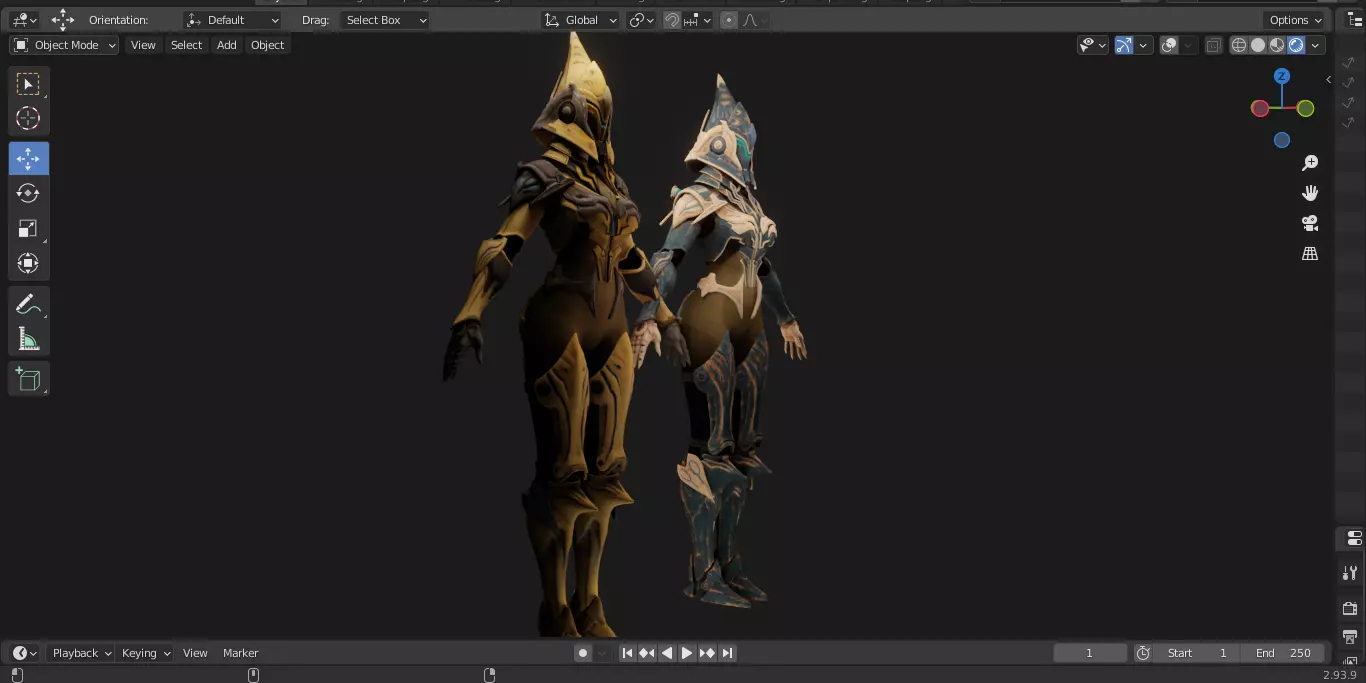Open the pivot point dropdown
Screen dimensions: 1366x683
pyautogui.click(x=642, y=20)
